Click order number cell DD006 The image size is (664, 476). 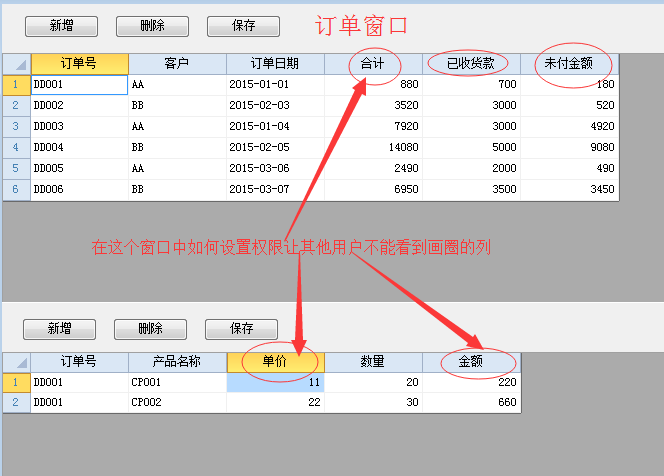pyautogui.click(x=80, y=189)
